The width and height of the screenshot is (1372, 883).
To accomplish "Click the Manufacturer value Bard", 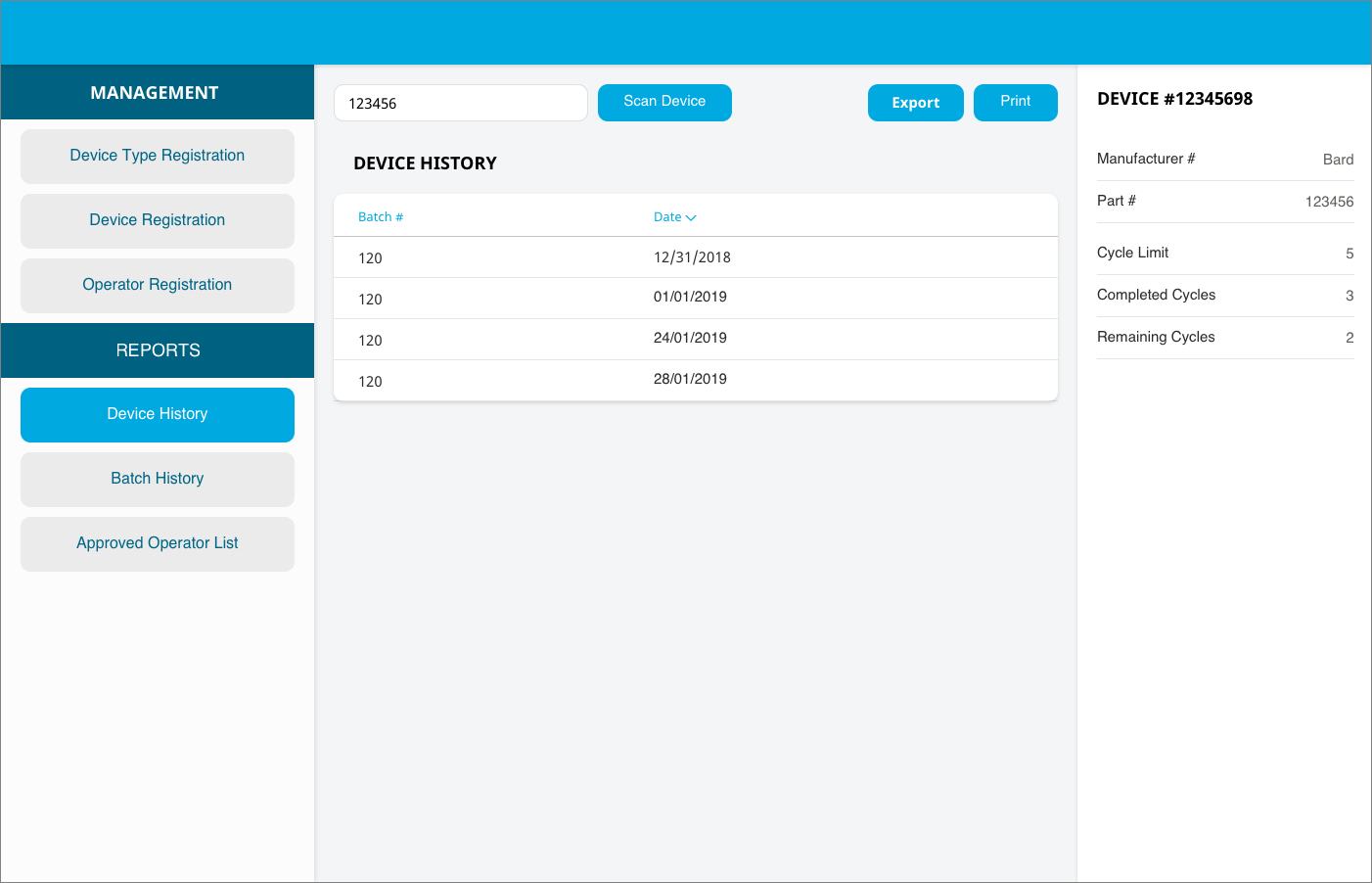I will (x=1338, y=159).
